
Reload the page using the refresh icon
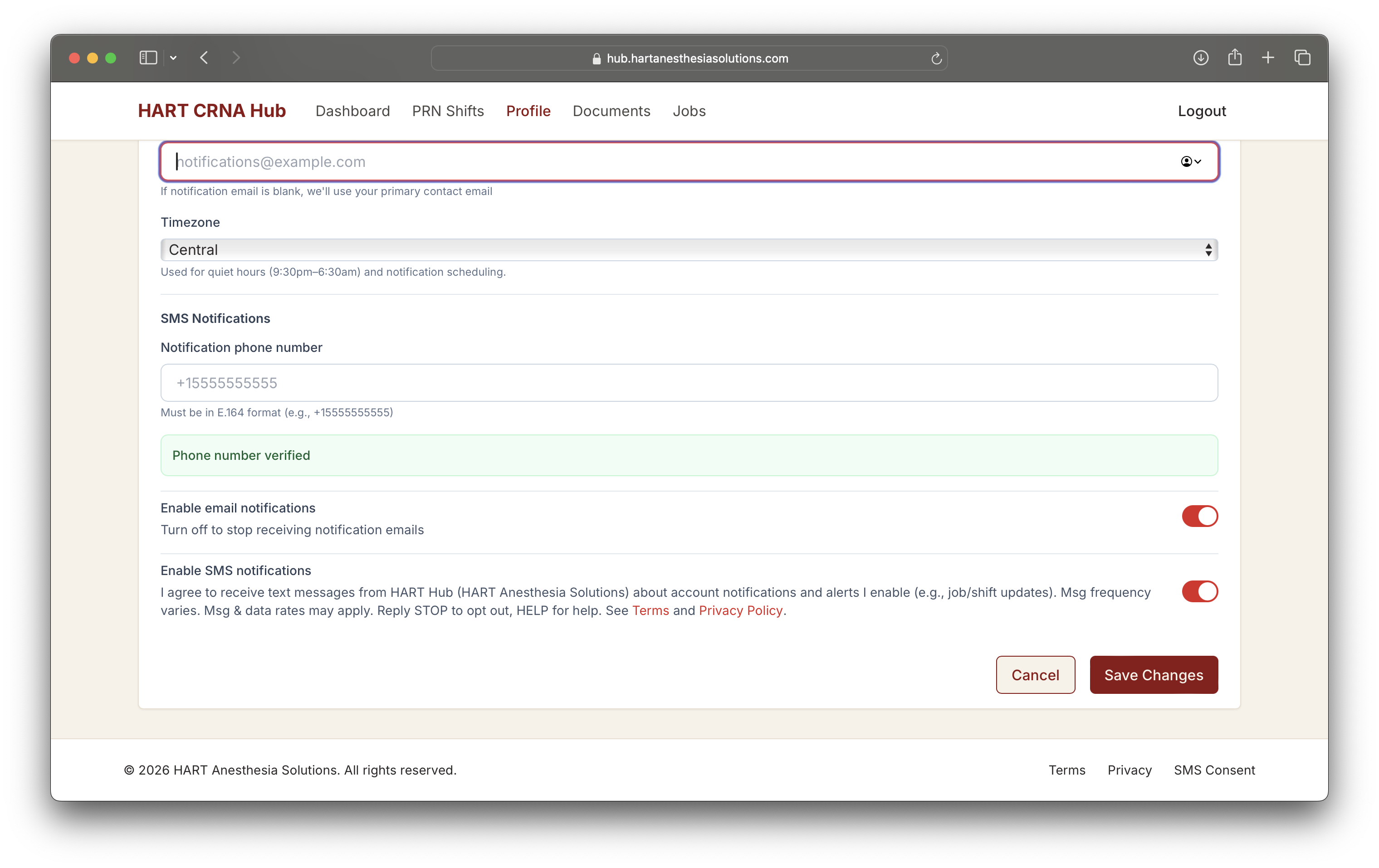936,59
